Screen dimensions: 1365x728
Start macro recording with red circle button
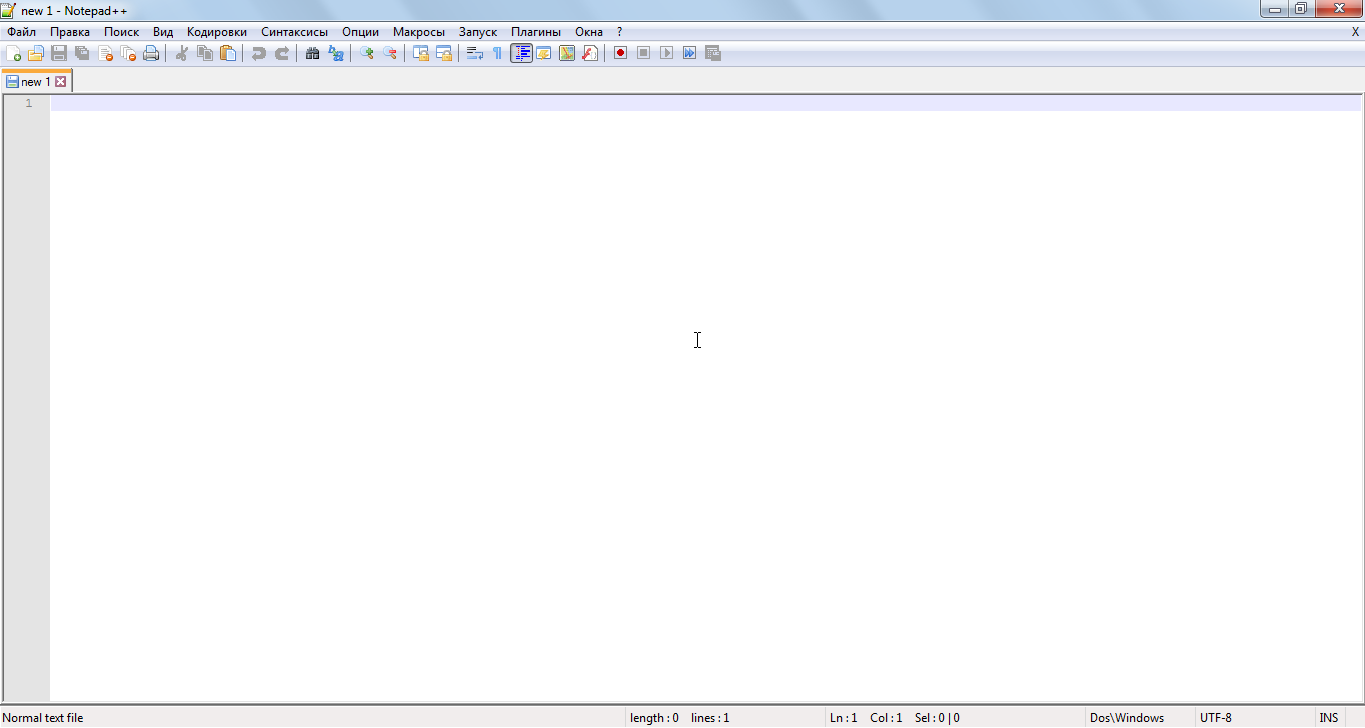coord(620,53)
